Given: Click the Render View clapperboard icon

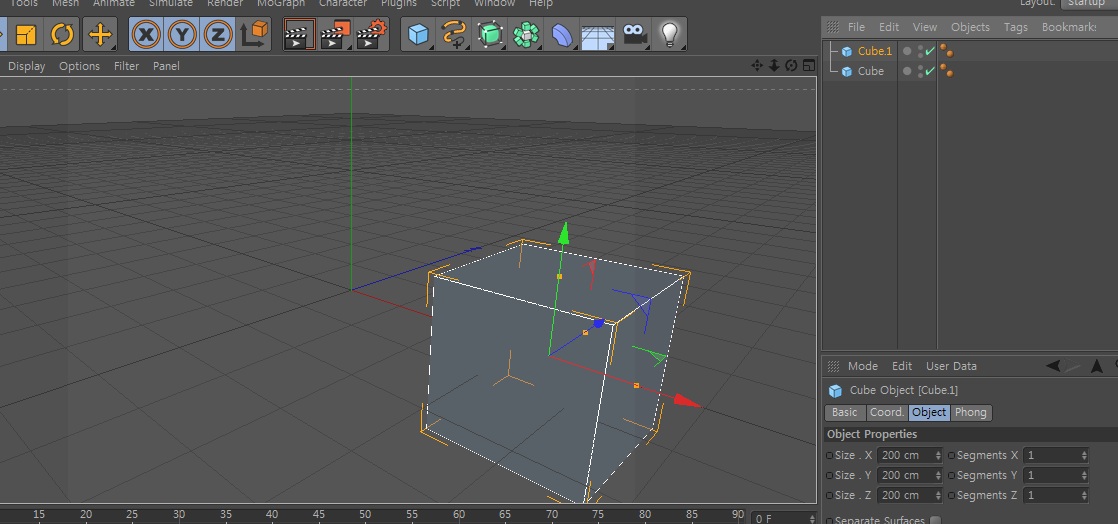Looking at the screenshot, I should (298, 35).
